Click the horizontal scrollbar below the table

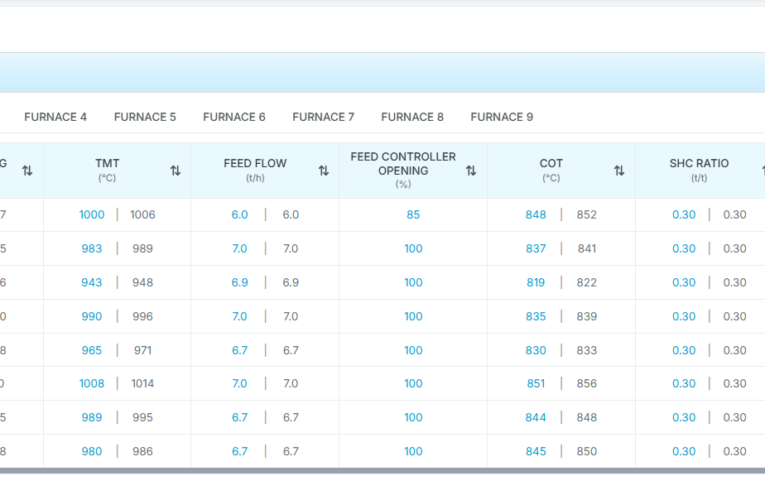(382, 471)
